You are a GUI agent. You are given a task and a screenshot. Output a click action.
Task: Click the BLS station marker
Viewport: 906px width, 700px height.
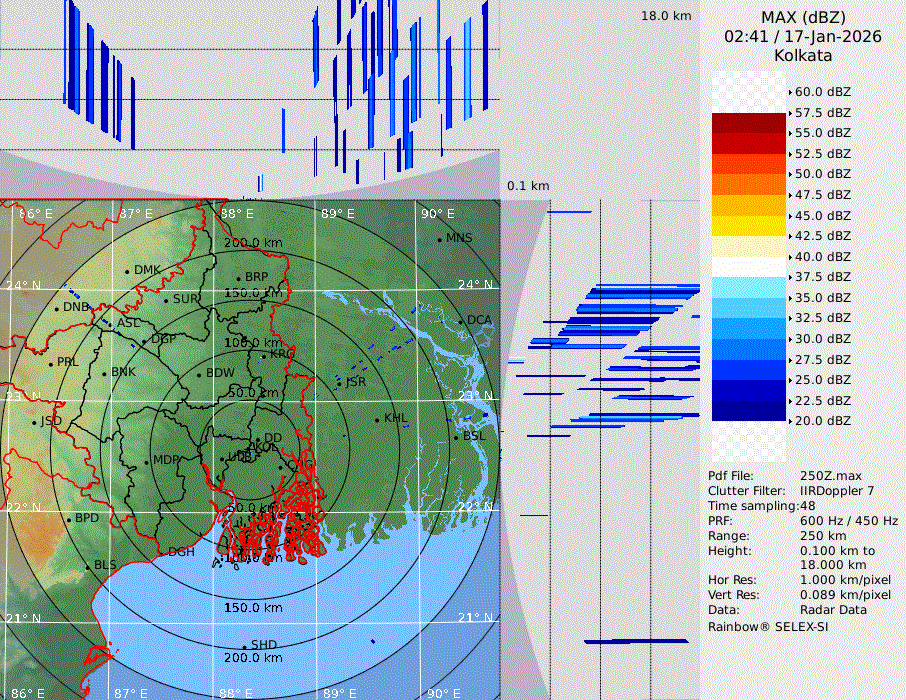point(88,567)
